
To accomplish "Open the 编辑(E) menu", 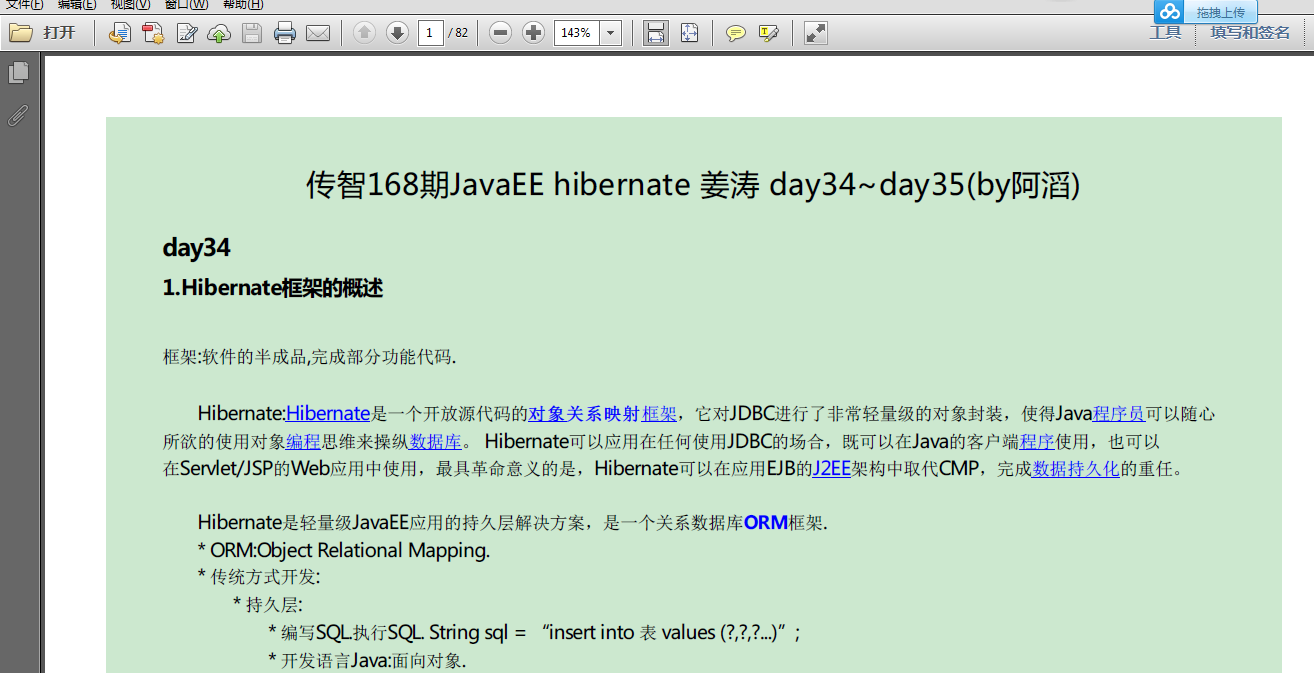I will point(78,4).
